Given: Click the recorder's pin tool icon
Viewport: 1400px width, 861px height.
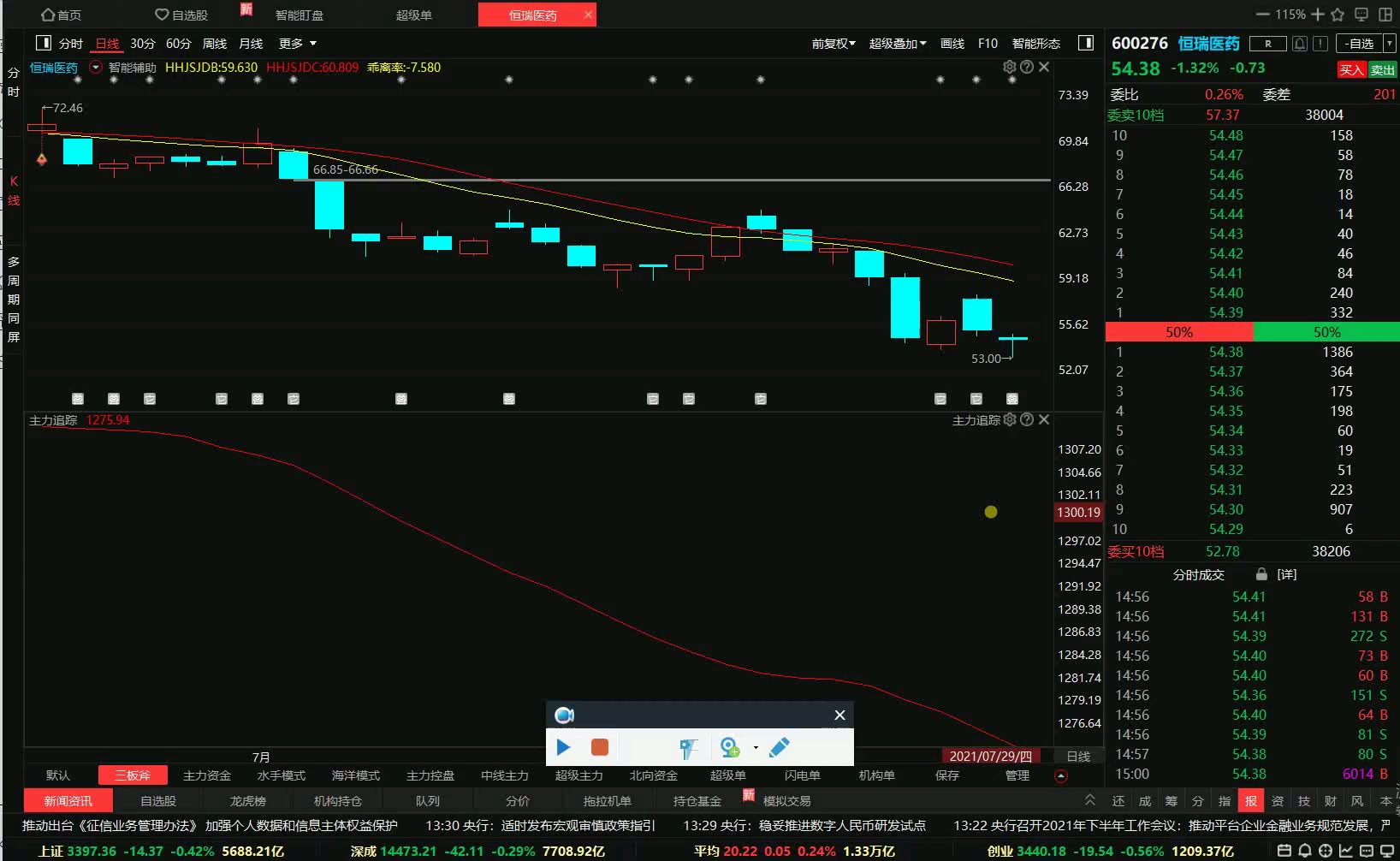Looking at the screenshot, I should 689,748.
